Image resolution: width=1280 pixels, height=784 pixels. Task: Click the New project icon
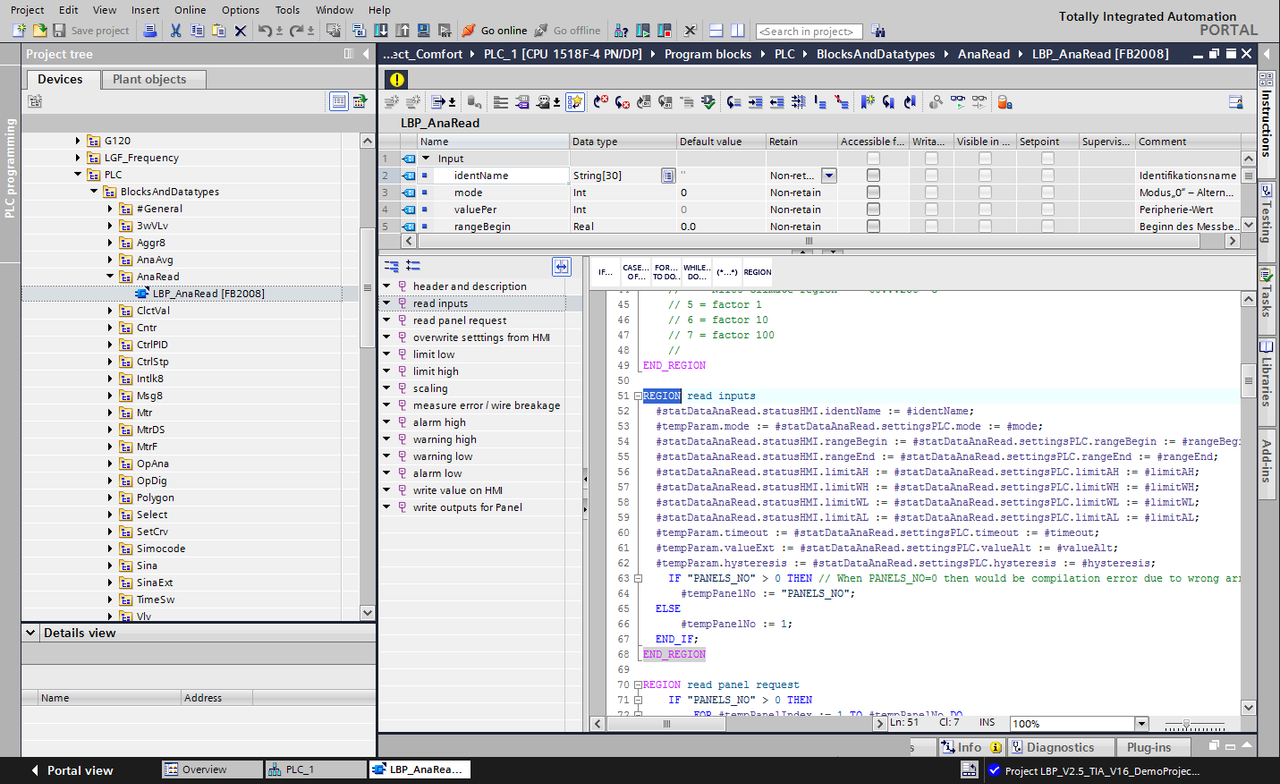pyautogui.click(x=19, y=31)
